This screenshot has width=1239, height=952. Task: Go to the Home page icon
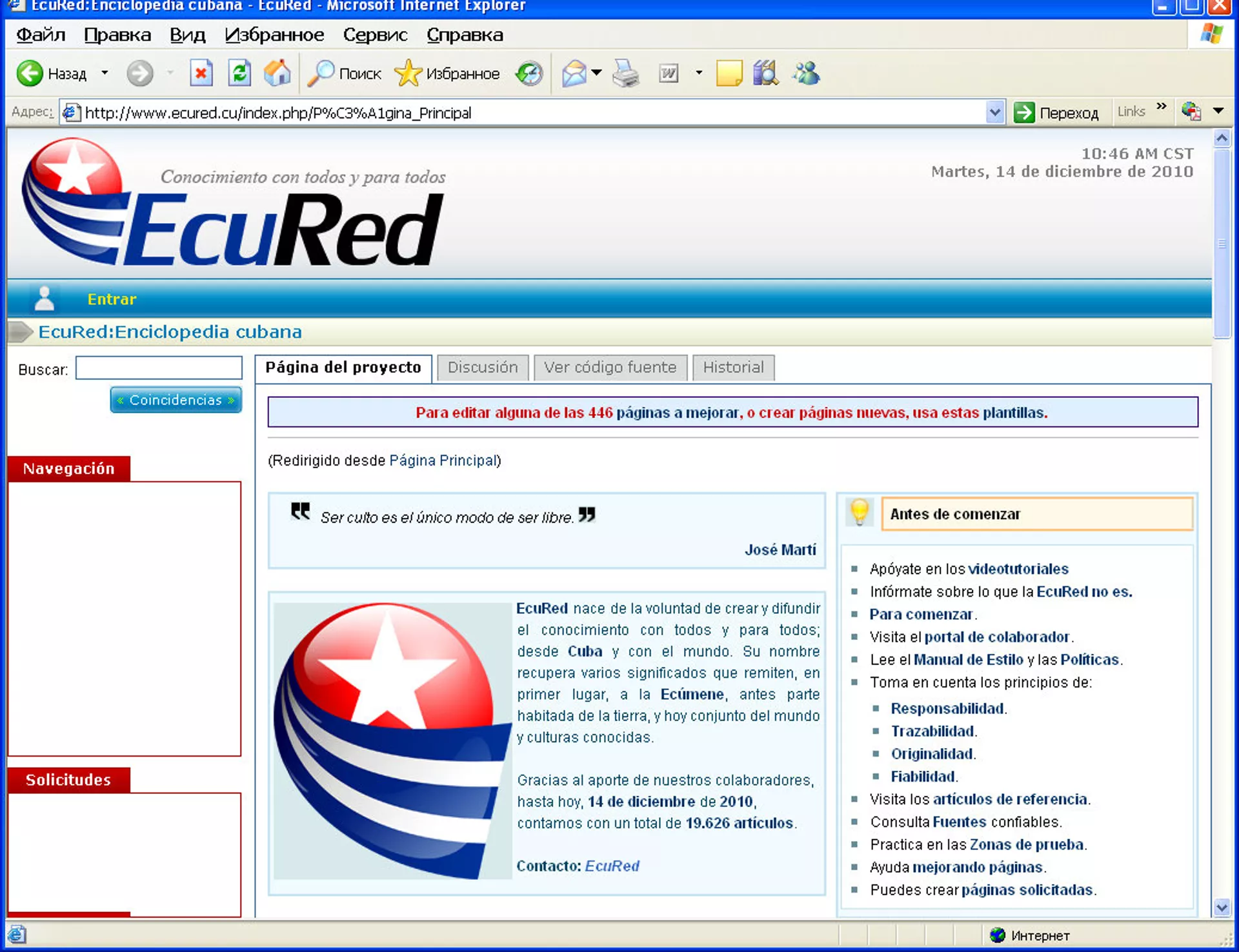click(277, 74)
